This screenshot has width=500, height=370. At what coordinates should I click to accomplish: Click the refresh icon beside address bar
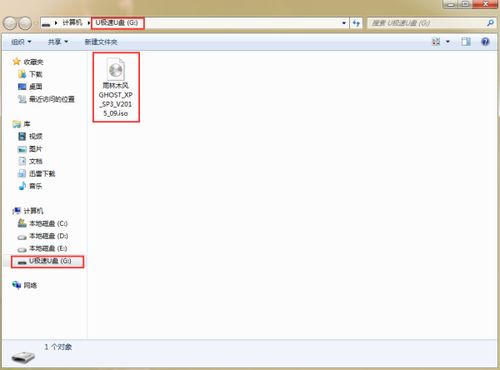pos(356,23)
